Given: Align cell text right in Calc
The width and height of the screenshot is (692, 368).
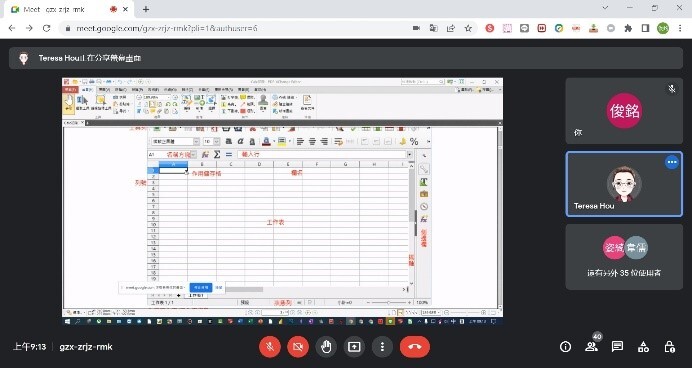Looking at the screenshot, I should [324, 142].
